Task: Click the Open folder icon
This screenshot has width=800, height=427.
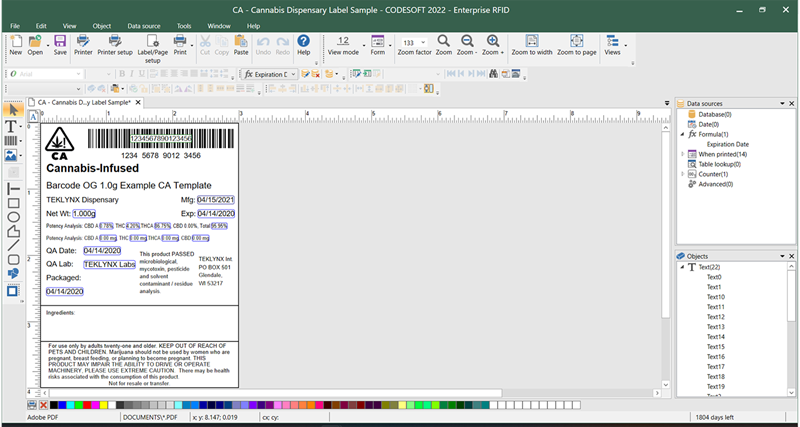Action: pyautogui.click(x=35, y=45)
